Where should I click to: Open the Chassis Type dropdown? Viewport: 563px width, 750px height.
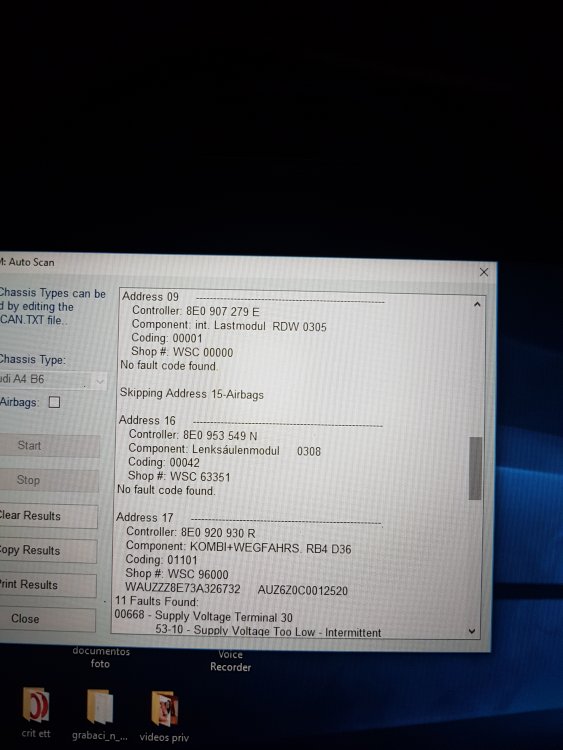tap(52, 380)
